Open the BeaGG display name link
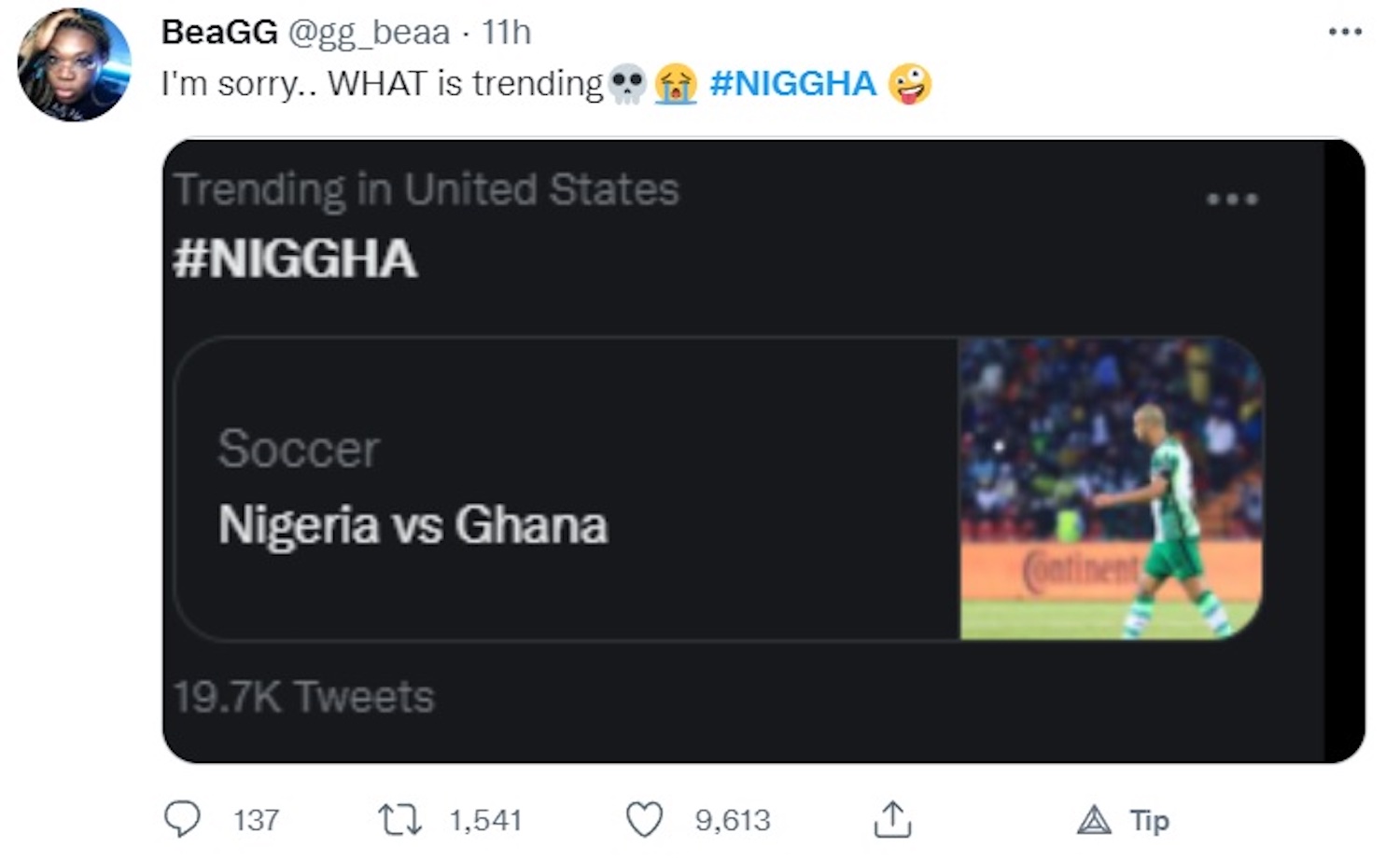1400x861 pixels. (x=219, y=32)
